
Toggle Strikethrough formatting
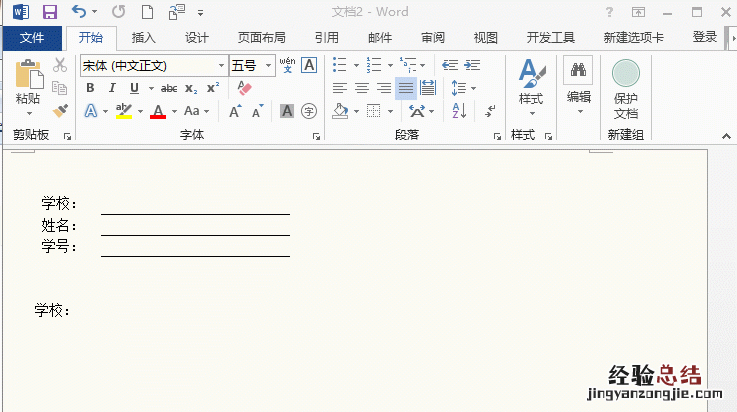point(169,88)
